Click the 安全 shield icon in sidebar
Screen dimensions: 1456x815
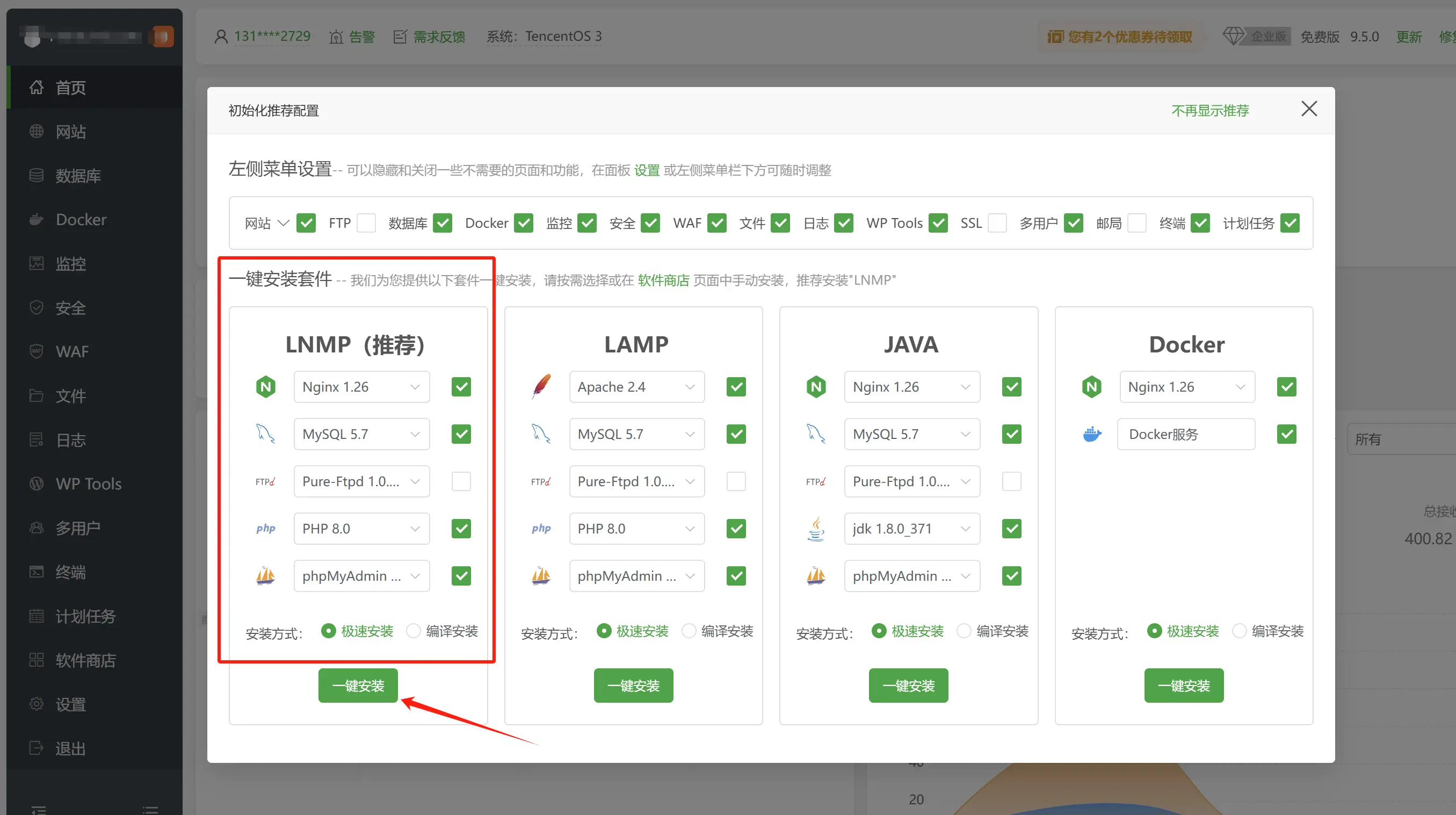pos(36,307)
